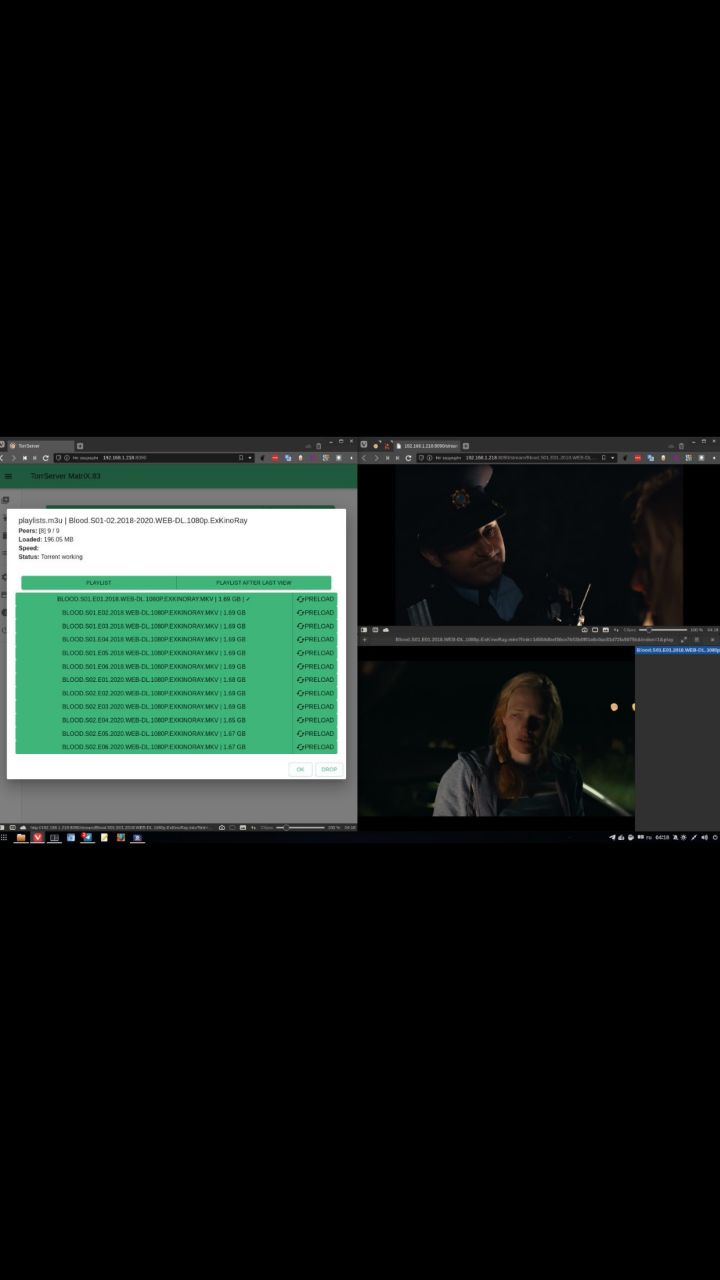Switch to the TorrServer browser tab
720x1280 pixels.
point(40,445)
